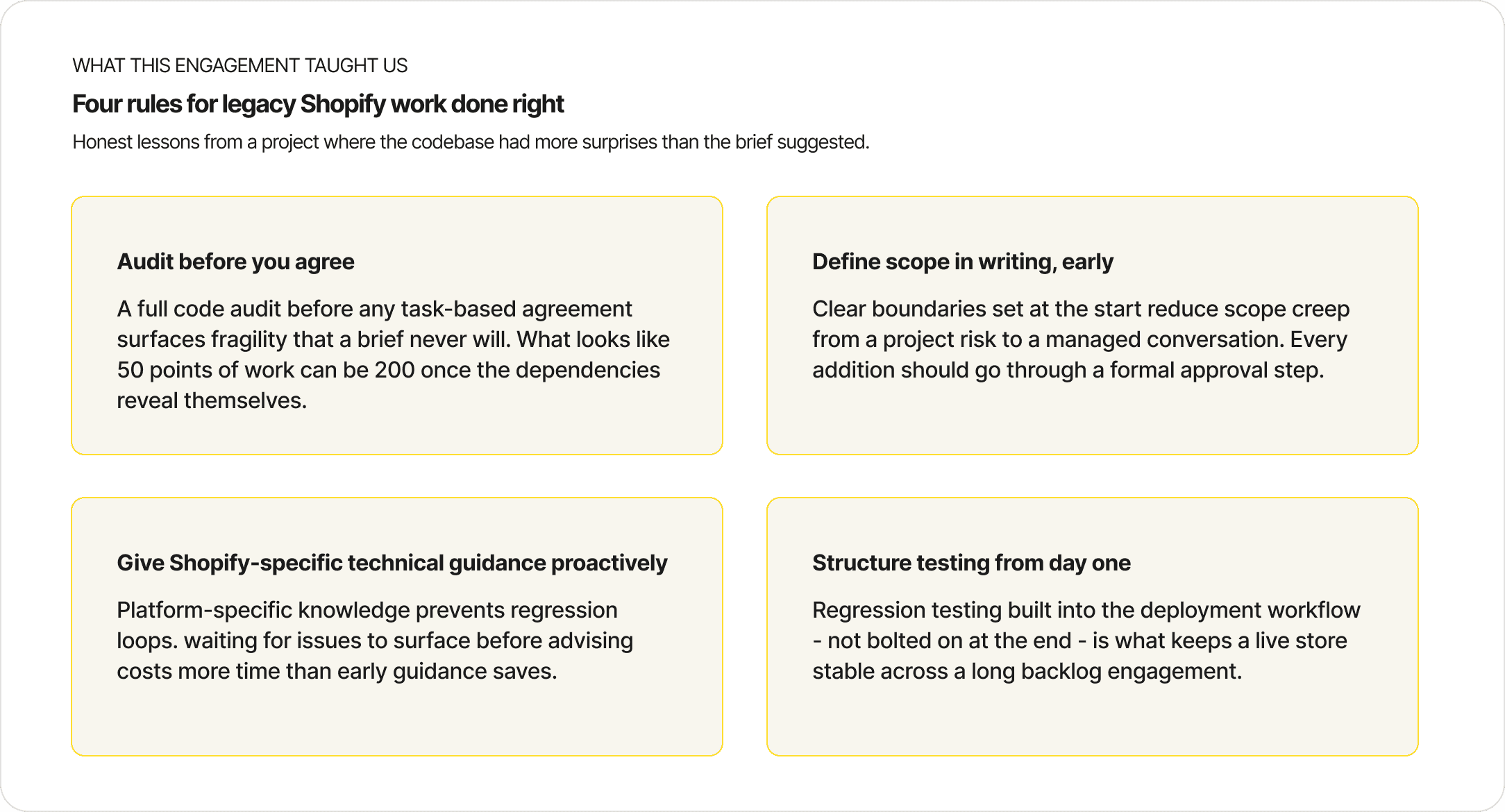
Task: Click the 'Give Shopify-specific technical guidance proactively' title
Action: click(x=392, y=563)
